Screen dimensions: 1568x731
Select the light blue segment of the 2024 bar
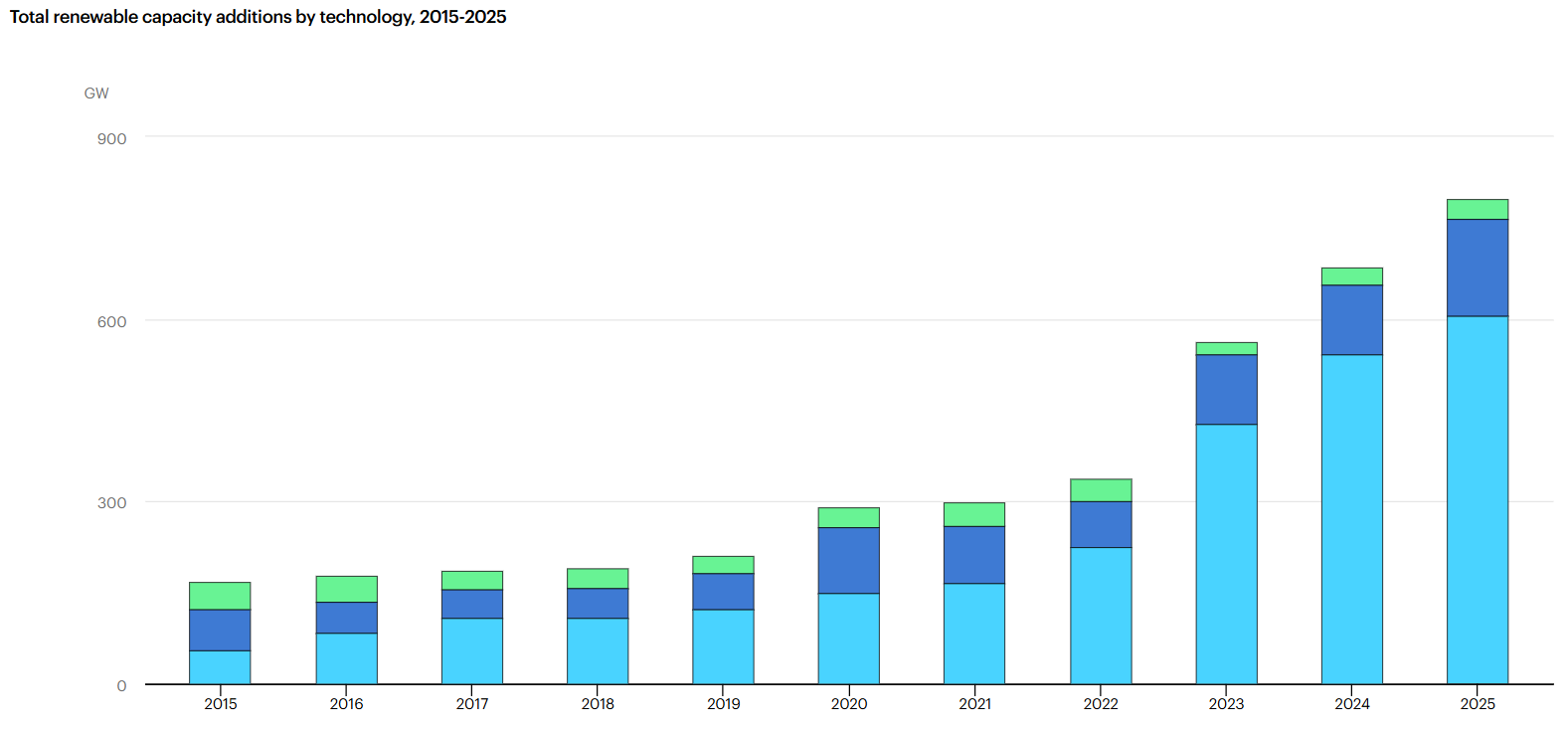point(1351,519)
